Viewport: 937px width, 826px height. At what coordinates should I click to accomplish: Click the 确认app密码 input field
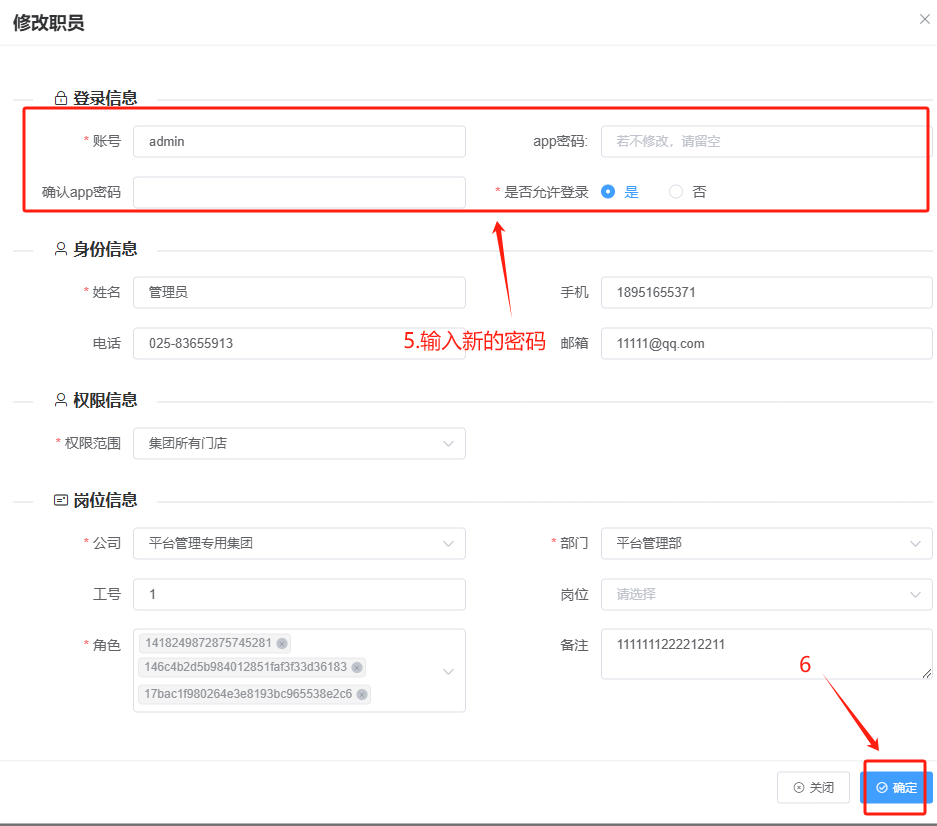[x=299, y=192]
